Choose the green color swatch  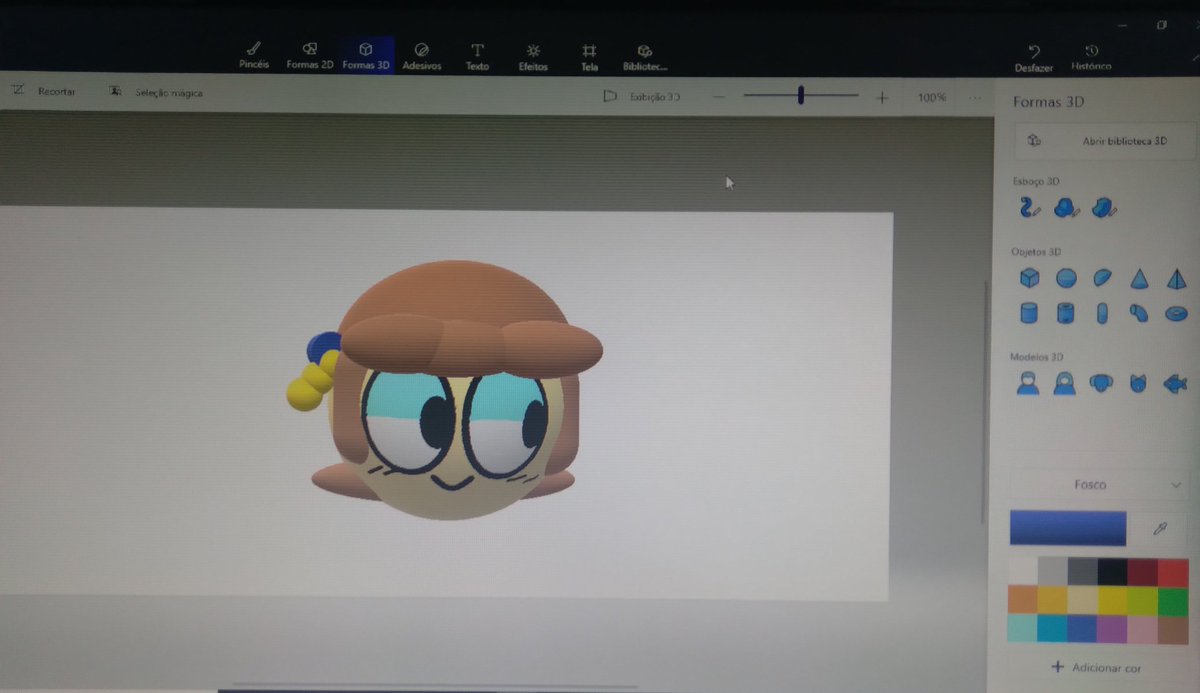(1173, 599)
